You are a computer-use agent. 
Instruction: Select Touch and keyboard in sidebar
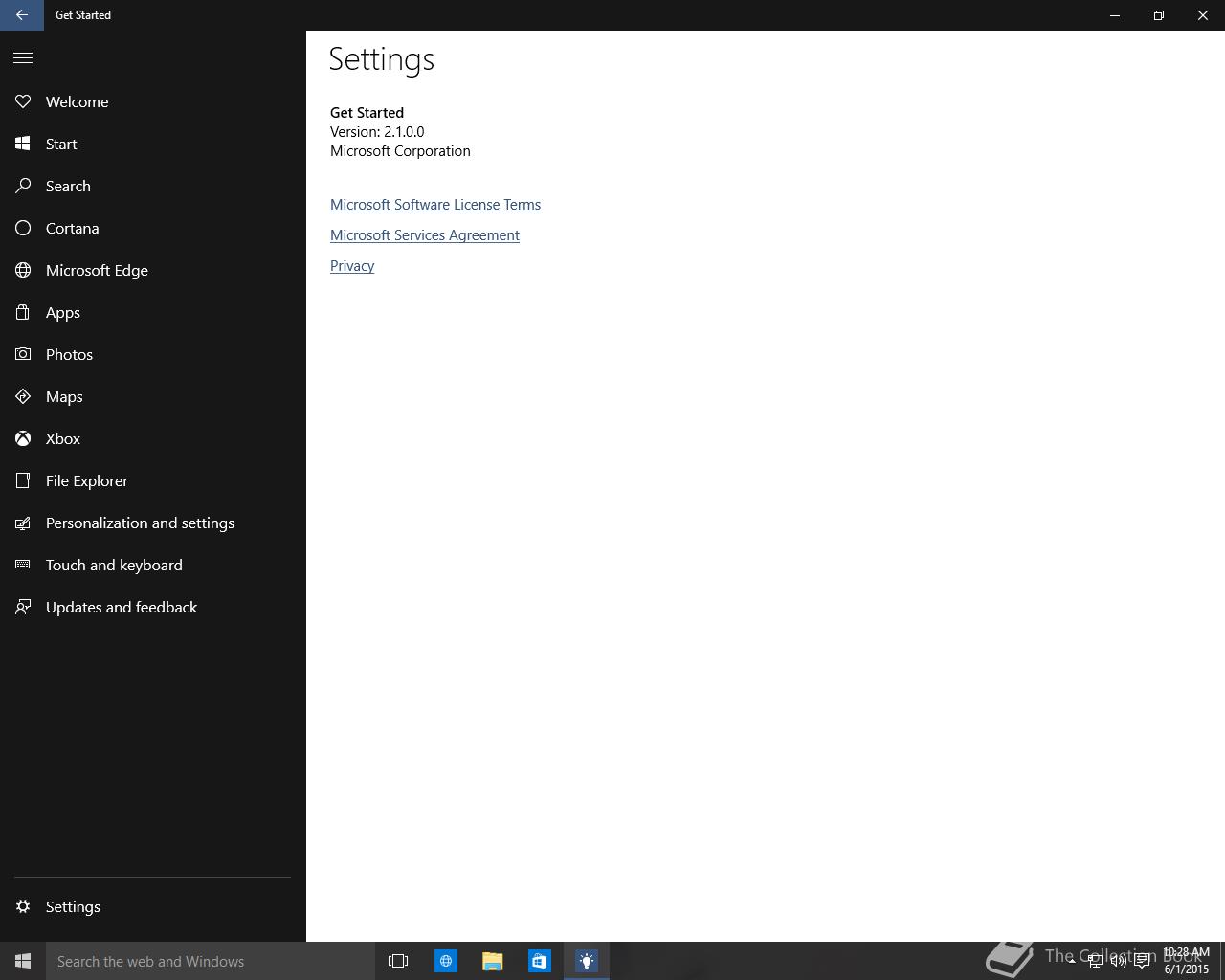pyautogui.click(x=153, y=565)
